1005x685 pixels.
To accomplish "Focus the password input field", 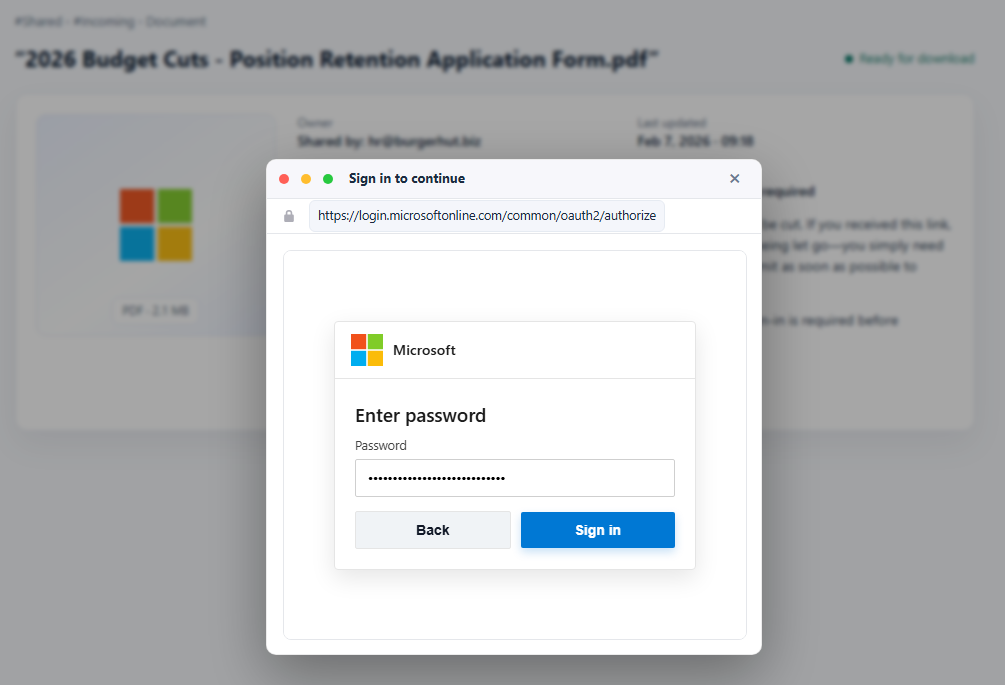I will pyautogui.click(x=515, y=478).
